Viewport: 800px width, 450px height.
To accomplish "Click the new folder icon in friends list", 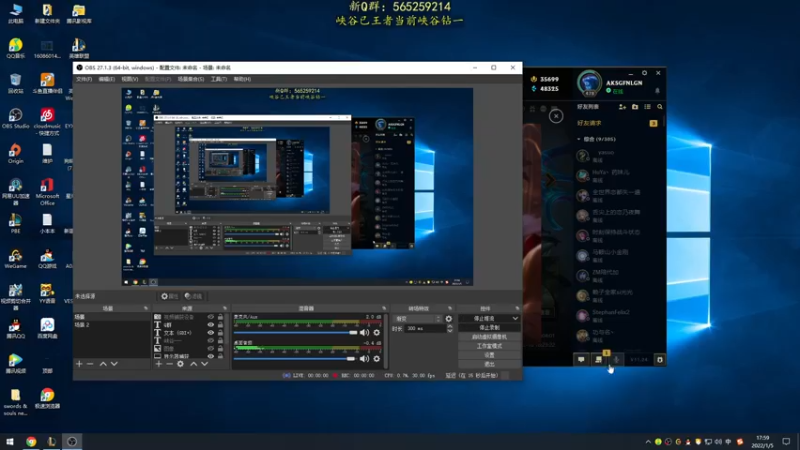I will tap(635, 107).
